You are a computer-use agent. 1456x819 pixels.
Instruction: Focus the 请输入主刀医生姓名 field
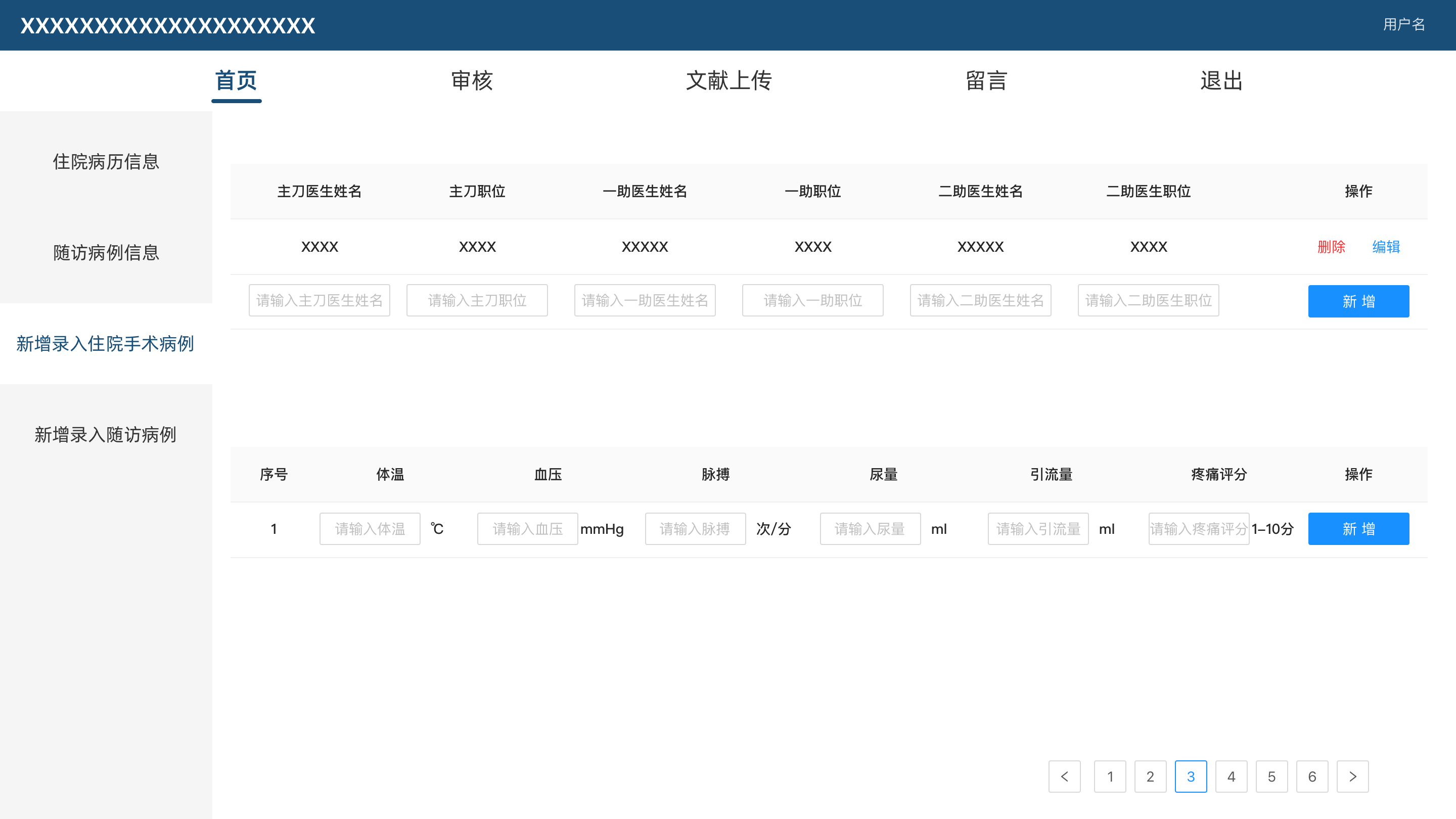coord(320,301)
